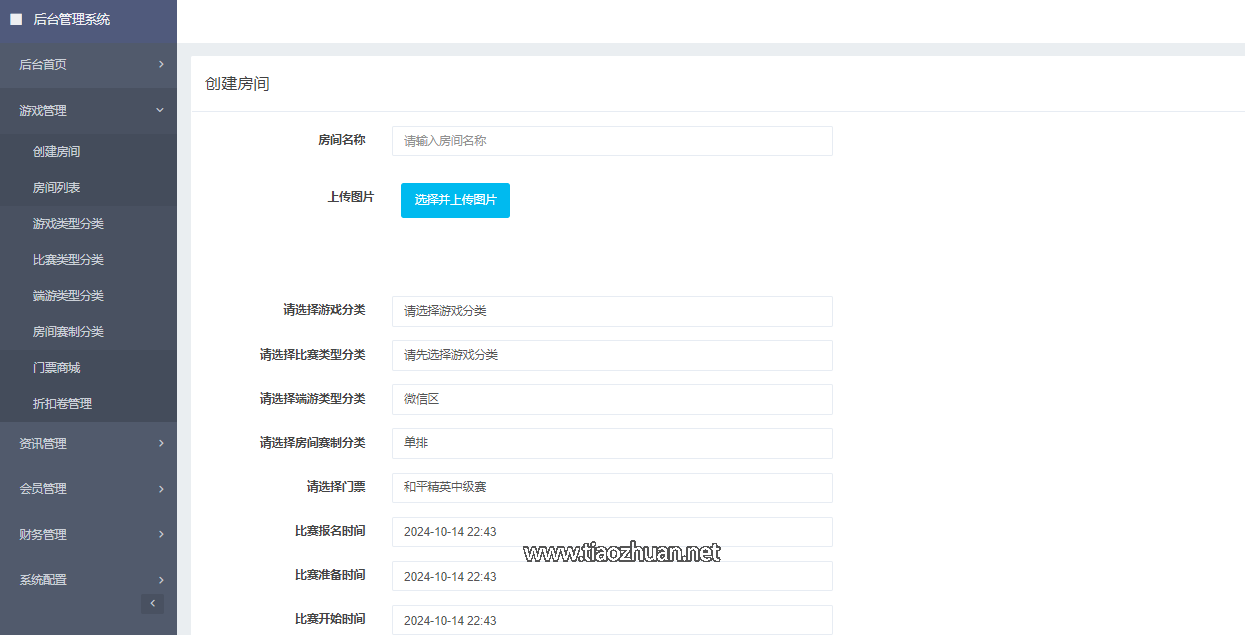Go to 房间列表 in the sidebar

coord(57,188)
